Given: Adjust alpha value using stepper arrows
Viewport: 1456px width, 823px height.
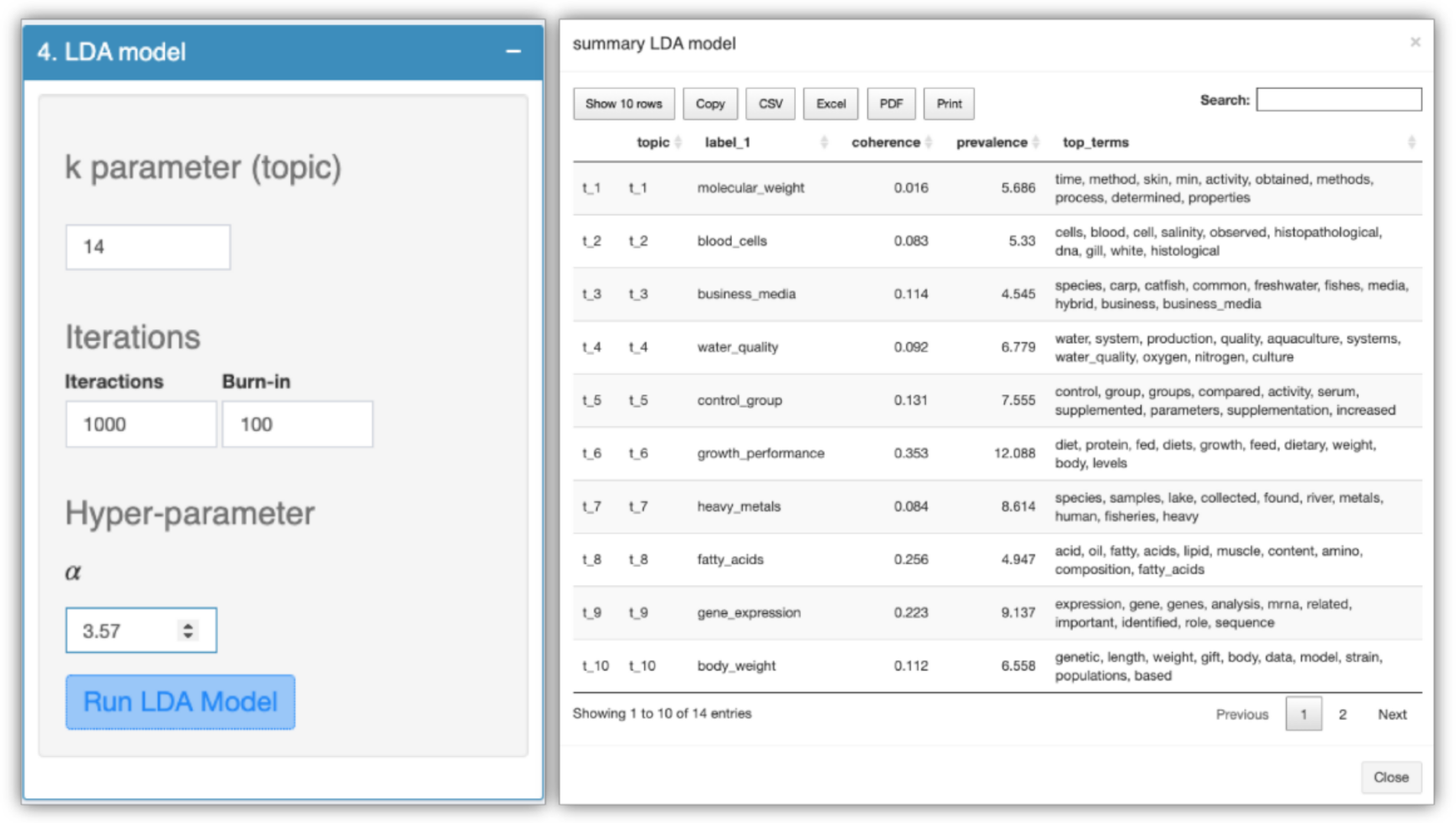Looking at the screenshot, I should point(188,630).
